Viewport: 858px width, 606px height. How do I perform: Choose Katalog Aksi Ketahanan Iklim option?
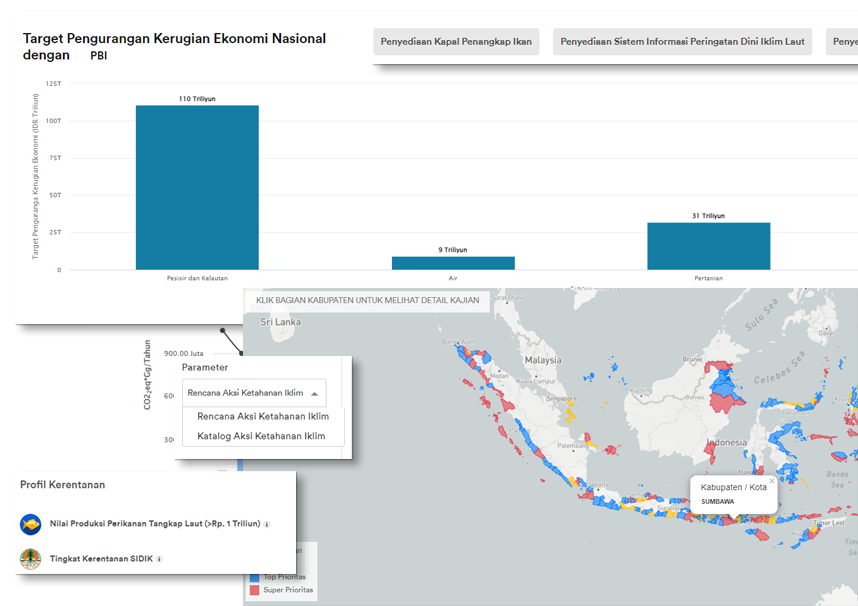click(261, 436)
